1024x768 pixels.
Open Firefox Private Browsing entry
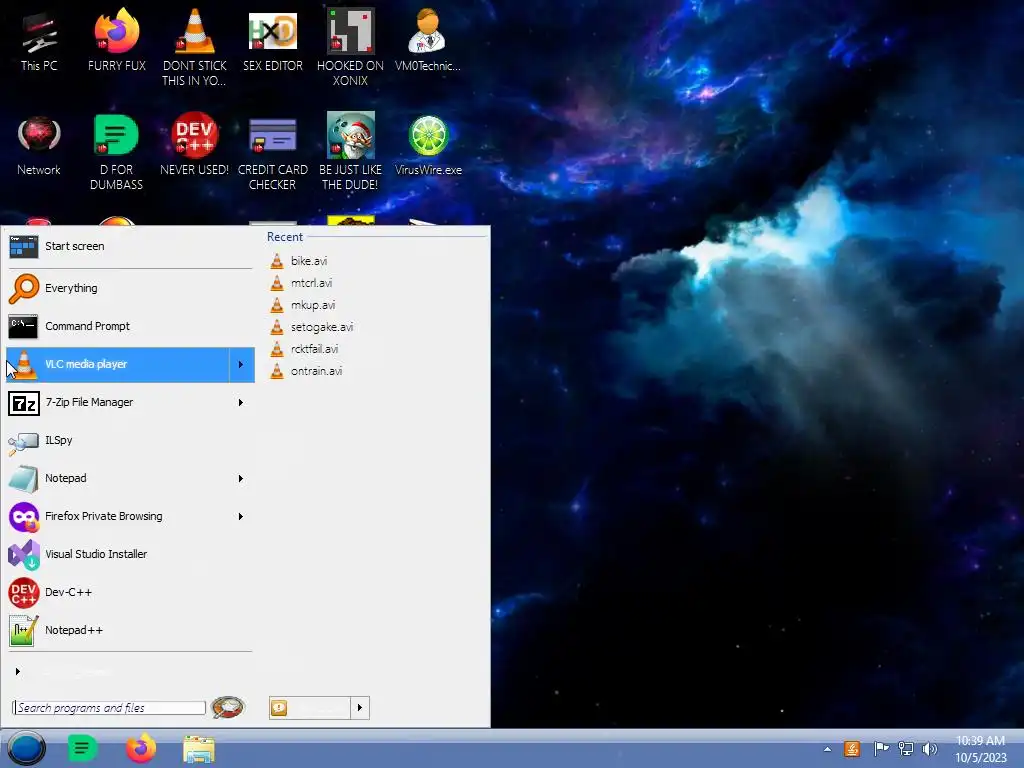coord(118,516)
